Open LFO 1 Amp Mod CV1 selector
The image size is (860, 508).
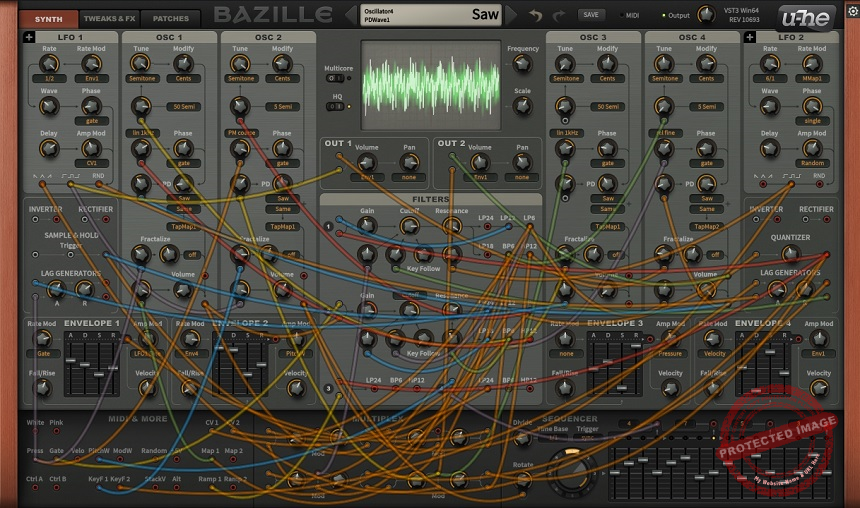[92, 163]
